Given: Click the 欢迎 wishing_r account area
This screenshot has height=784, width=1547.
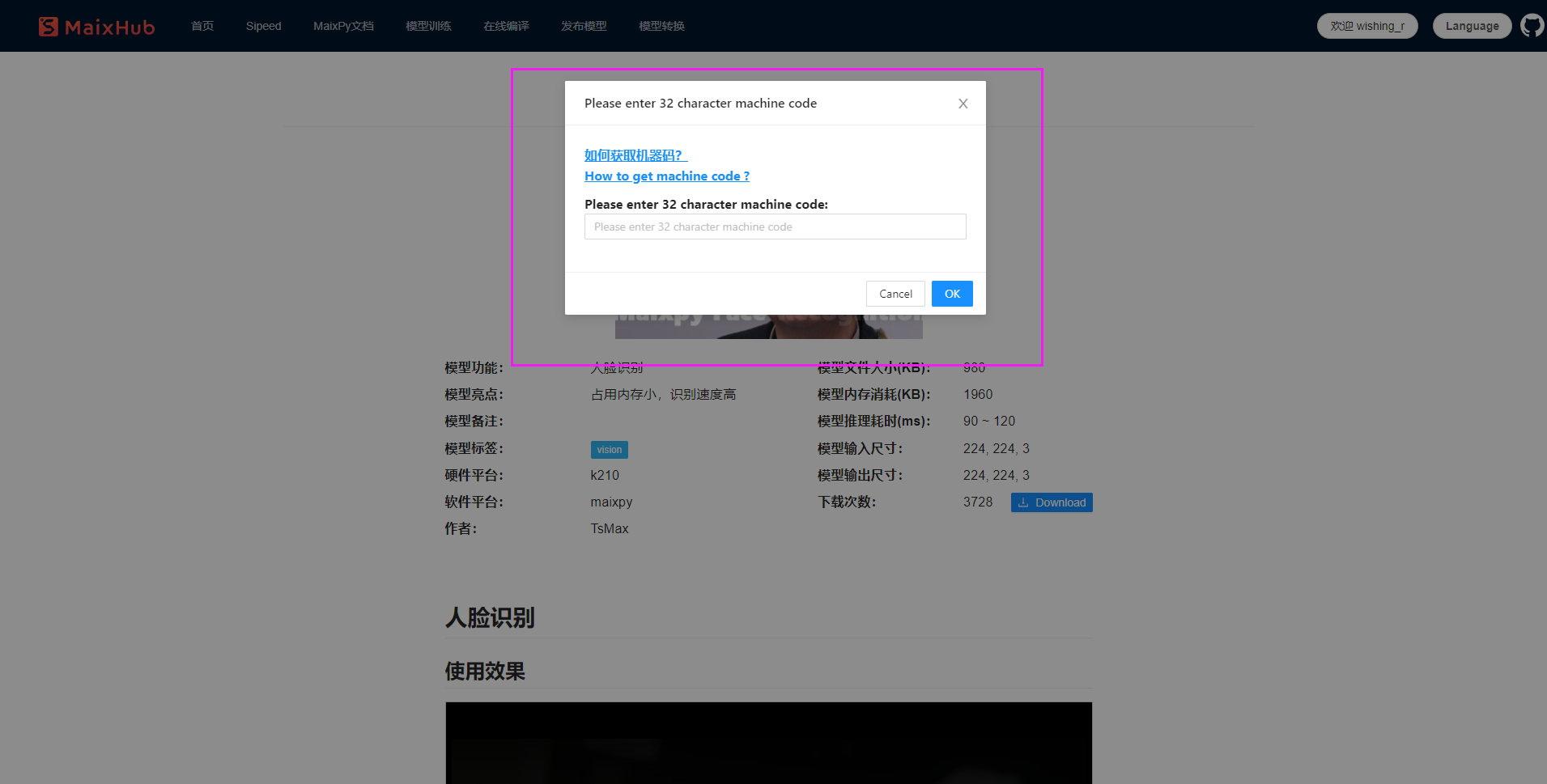Looking at the screenshot, I should [1366, 25].
